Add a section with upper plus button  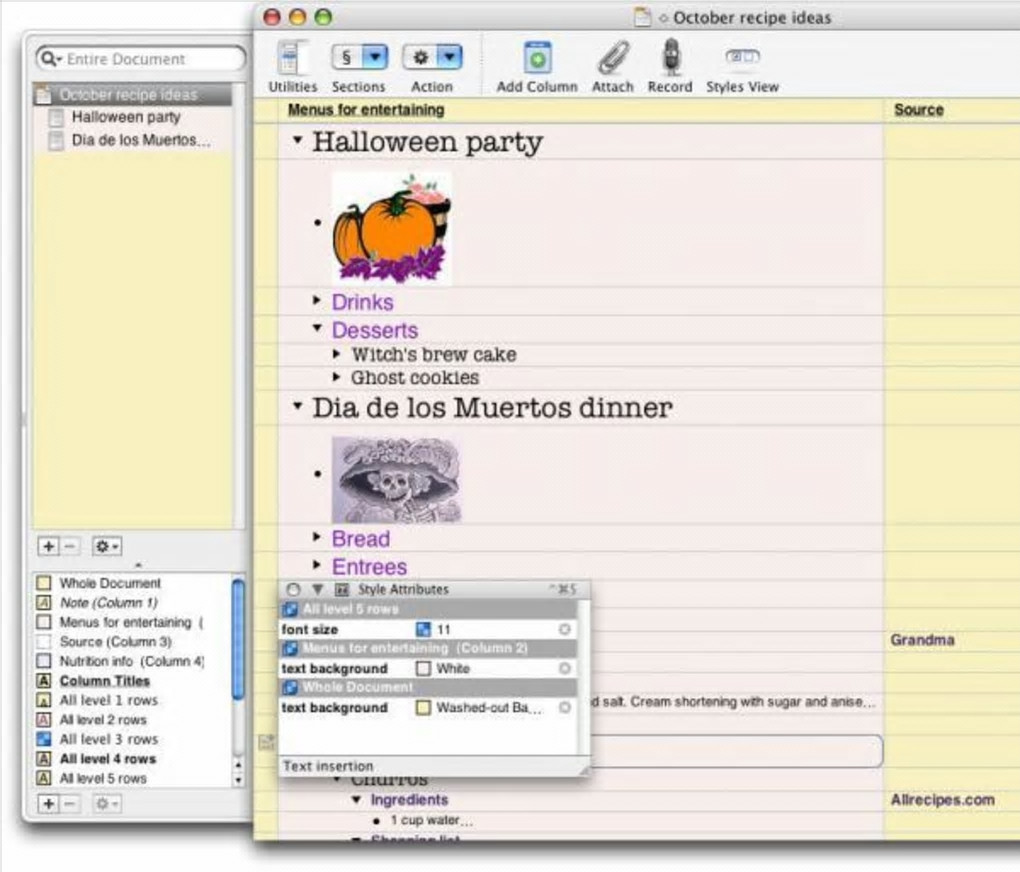click(x=49, y=547)
